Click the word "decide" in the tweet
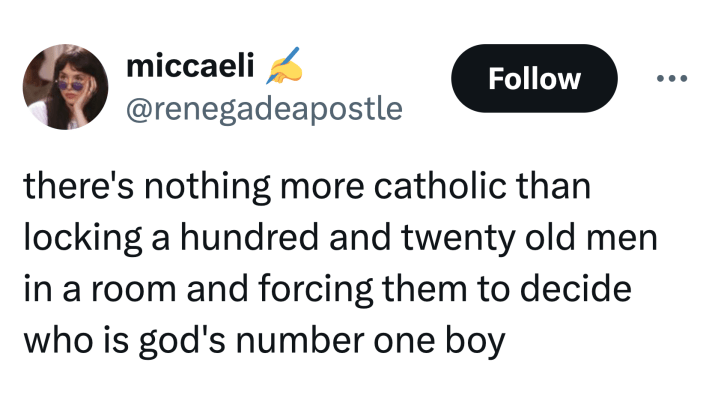The height and width of the screenshot is (401, 709). coord(583,290)
